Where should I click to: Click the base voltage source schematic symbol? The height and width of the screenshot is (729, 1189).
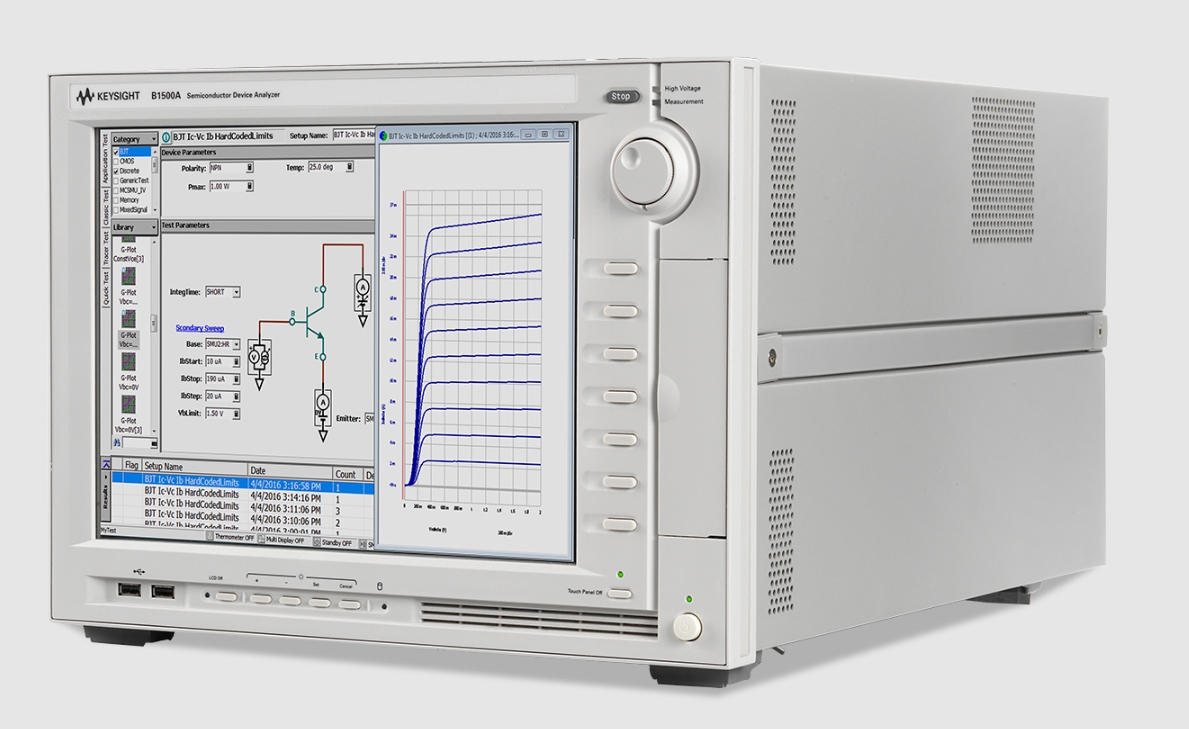click(x=252, y=357)
